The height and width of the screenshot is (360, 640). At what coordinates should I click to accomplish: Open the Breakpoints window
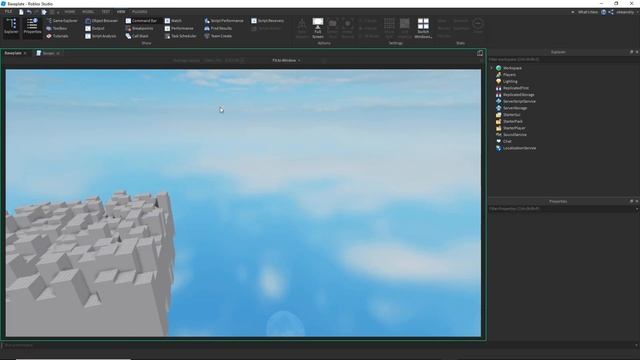(140, 28)
